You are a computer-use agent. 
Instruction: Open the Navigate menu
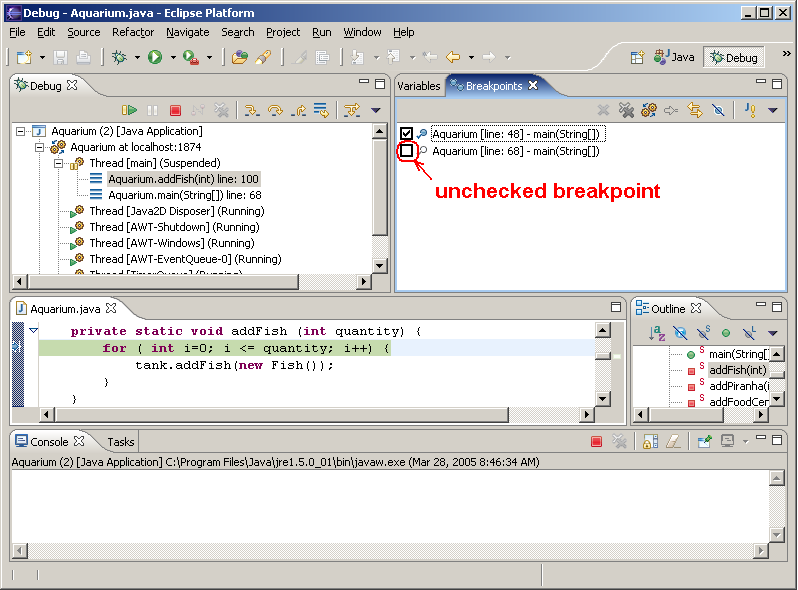(187, 32)
